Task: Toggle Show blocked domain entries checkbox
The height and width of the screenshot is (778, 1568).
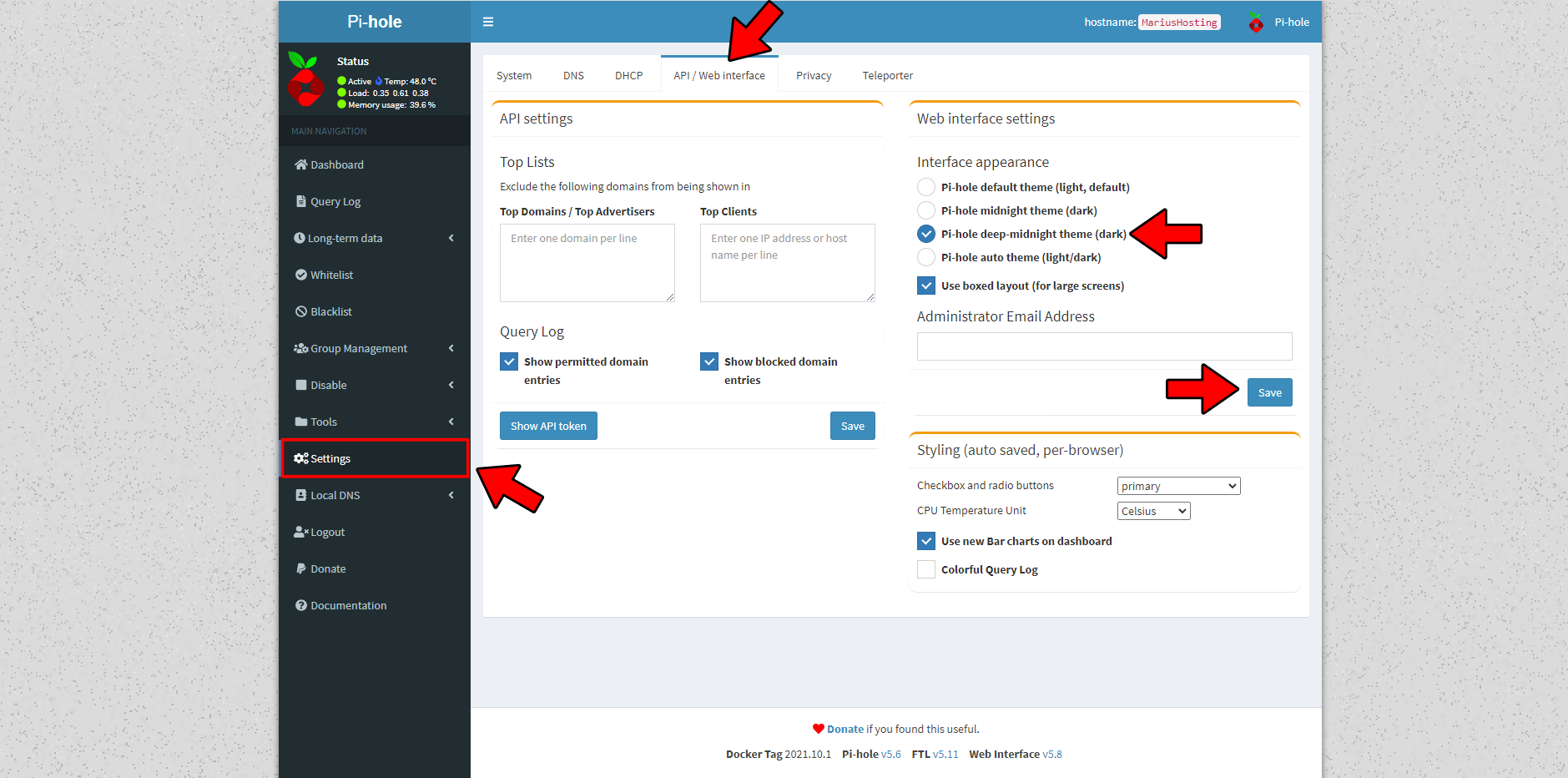Action: point(709,361)
